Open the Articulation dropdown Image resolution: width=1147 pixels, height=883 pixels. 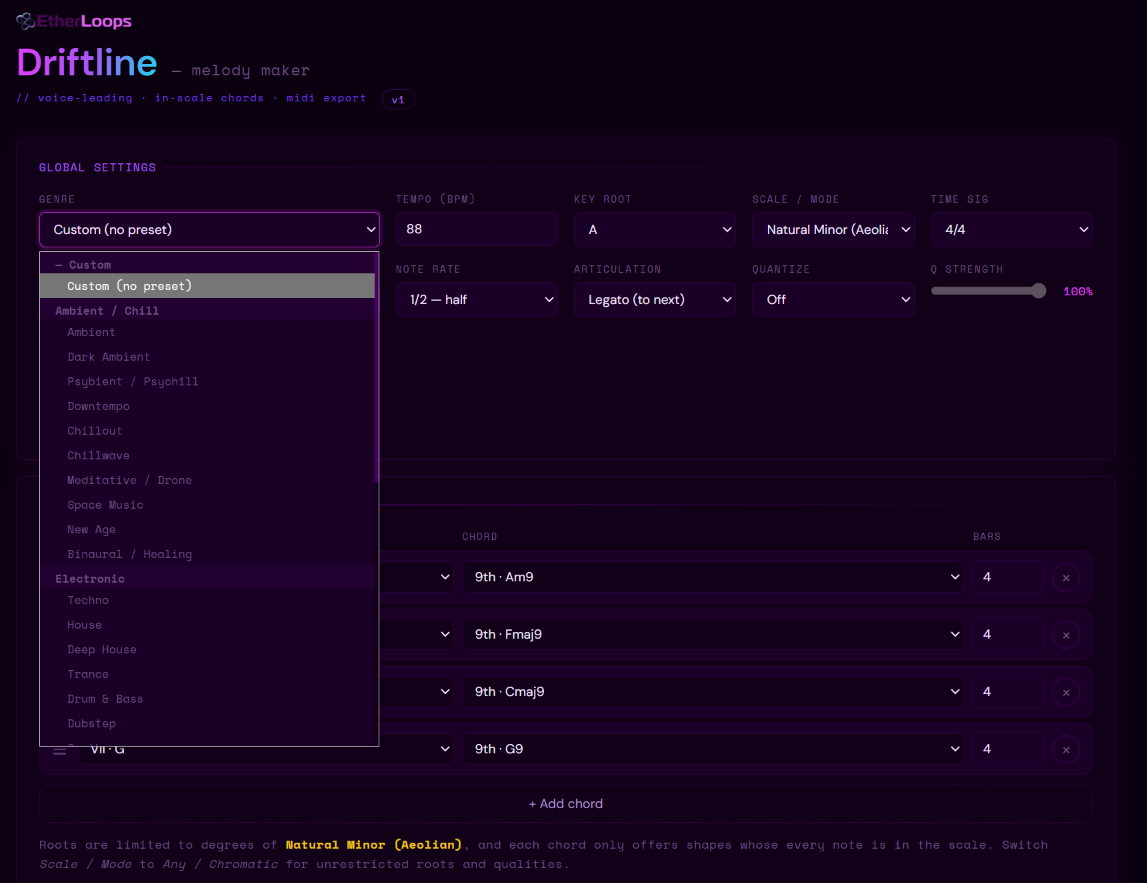coord(655,300)
